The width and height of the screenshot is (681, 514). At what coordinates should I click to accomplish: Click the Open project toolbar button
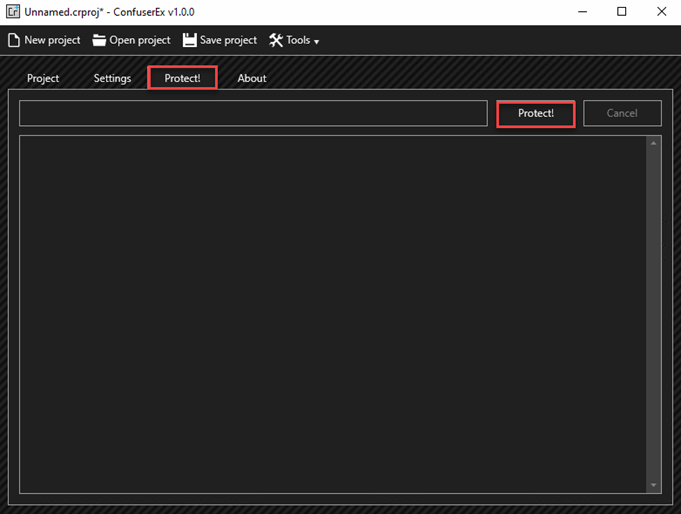(x=132, y=40)
